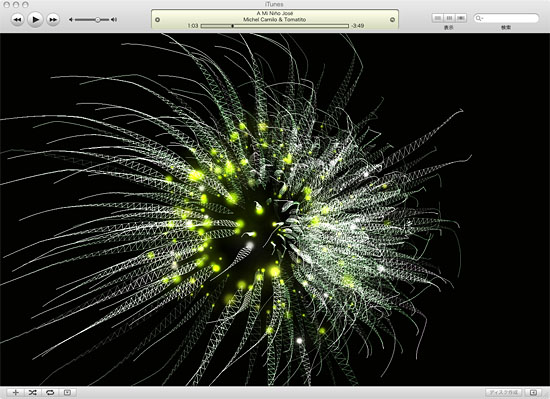Image resolution: width=550 pixels, height=399 pixels.
Task: Click the Play button
Action: 35,19
